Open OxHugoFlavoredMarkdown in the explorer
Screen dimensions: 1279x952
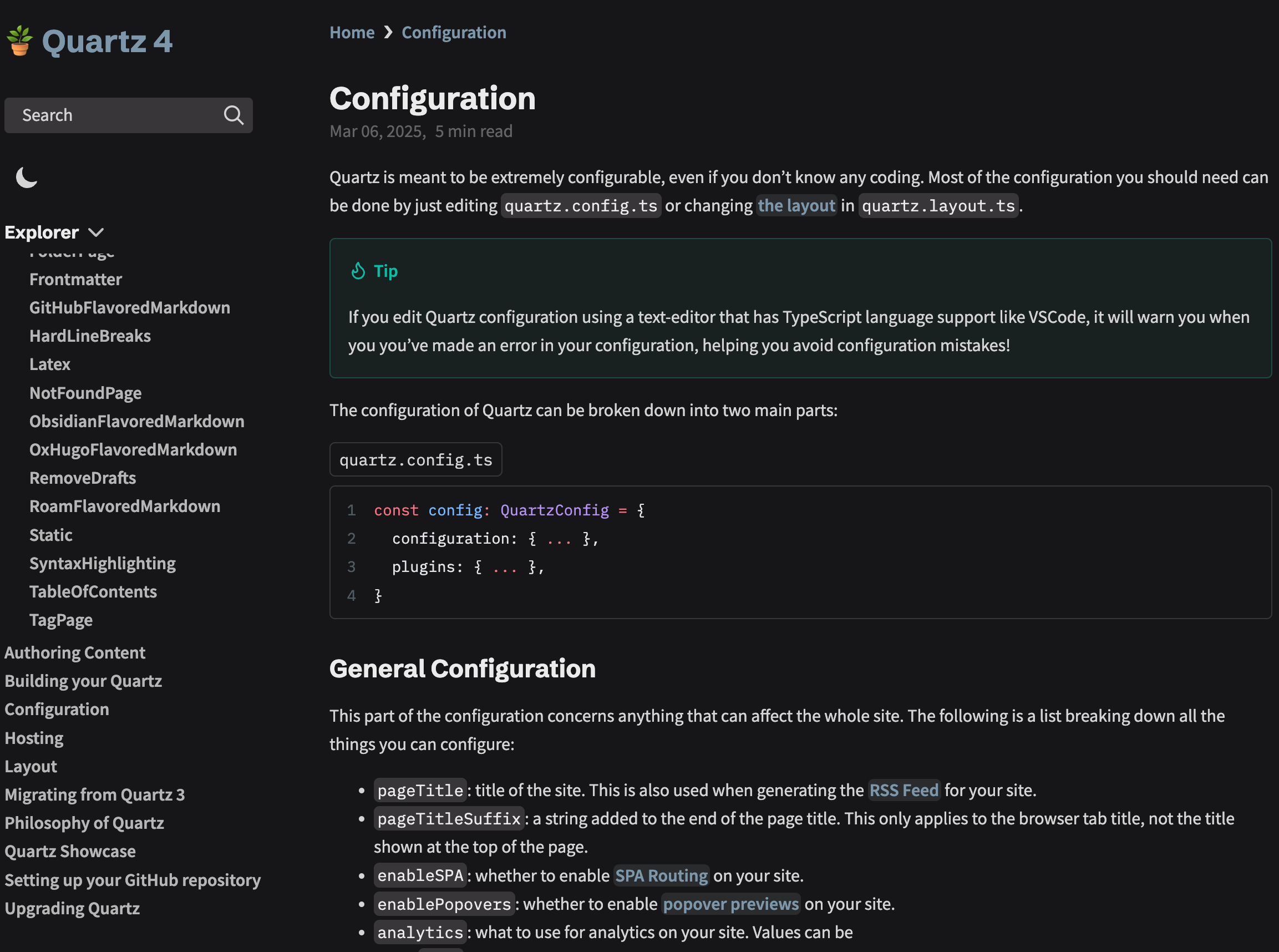133,449
